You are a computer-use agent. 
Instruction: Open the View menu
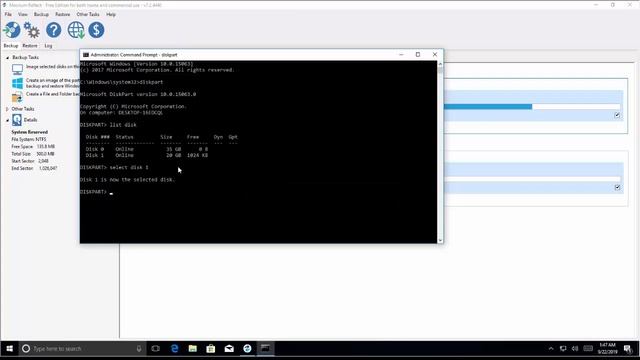(23, 14)
